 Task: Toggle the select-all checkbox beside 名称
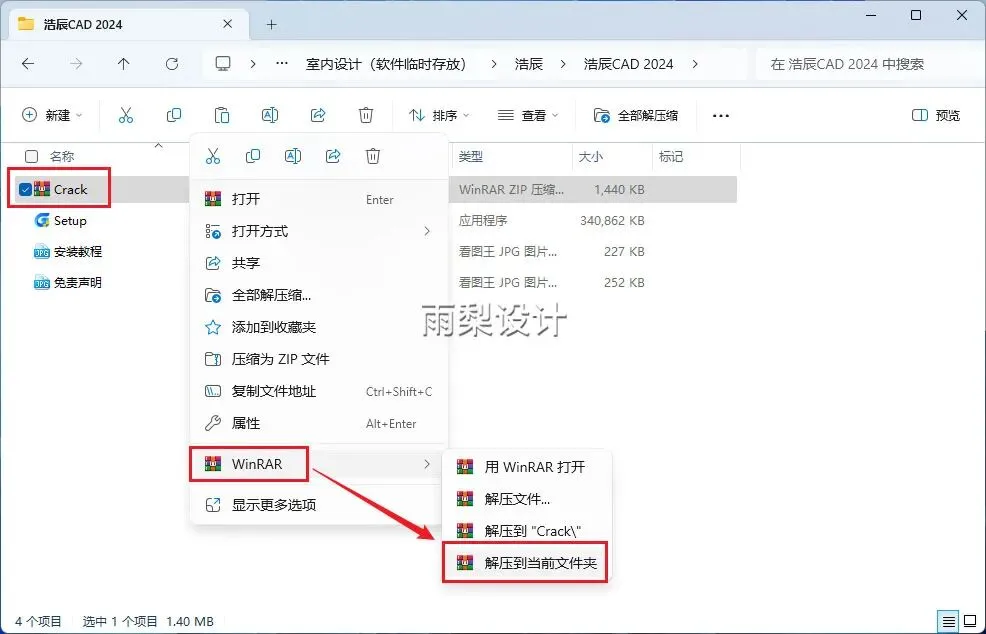pyautogui.click(x=31, y=157)
